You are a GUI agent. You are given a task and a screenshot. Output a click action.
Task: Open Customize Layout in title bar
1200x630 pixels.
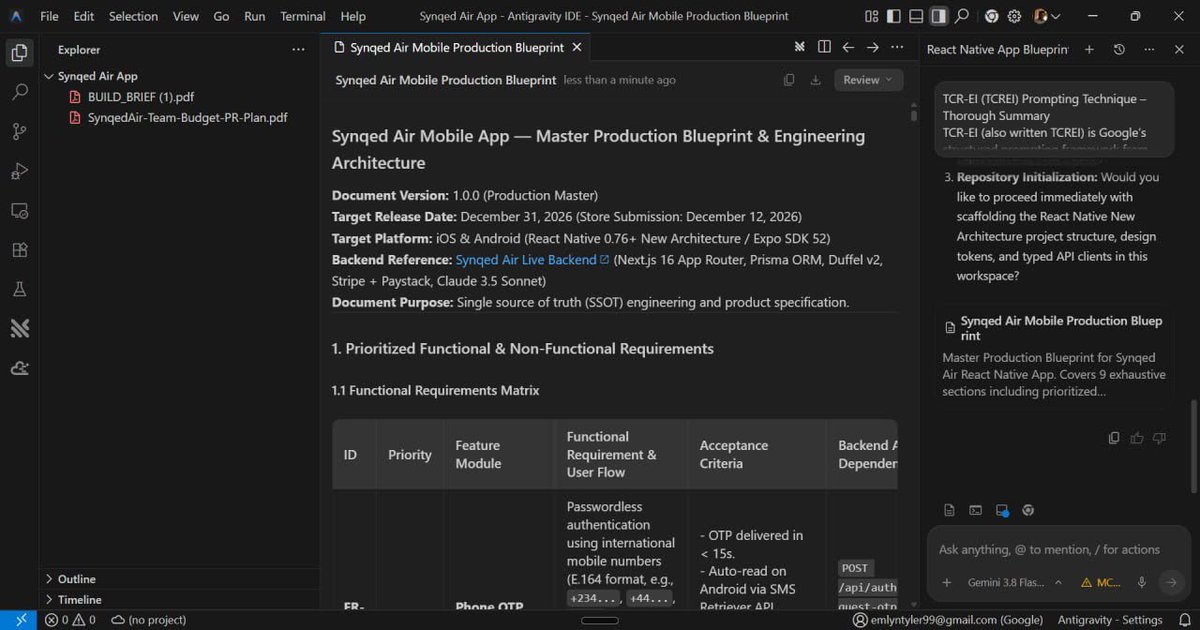point(872,16)
